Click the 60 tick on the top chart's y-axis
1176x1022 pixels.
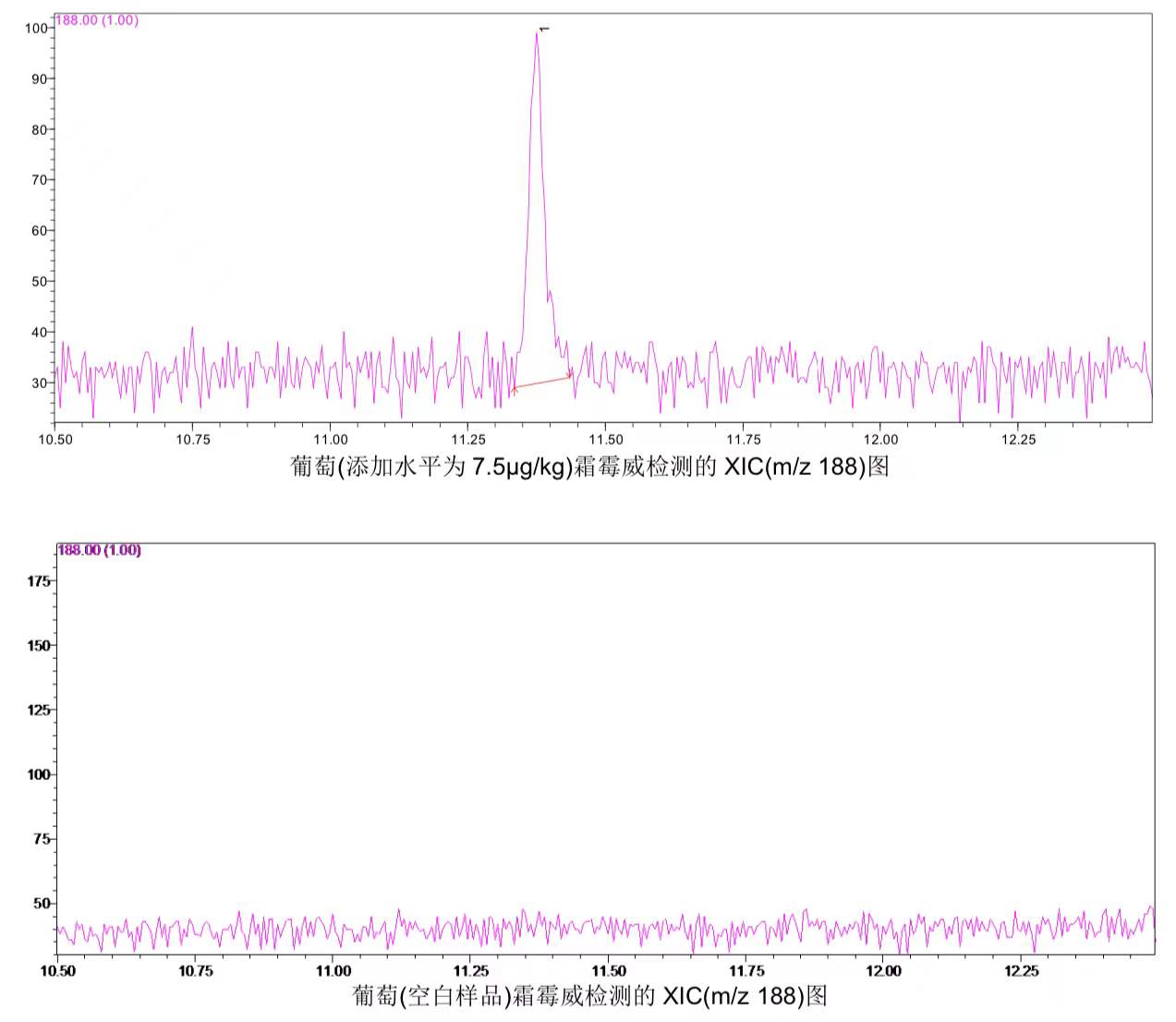(x=39, y=231)
